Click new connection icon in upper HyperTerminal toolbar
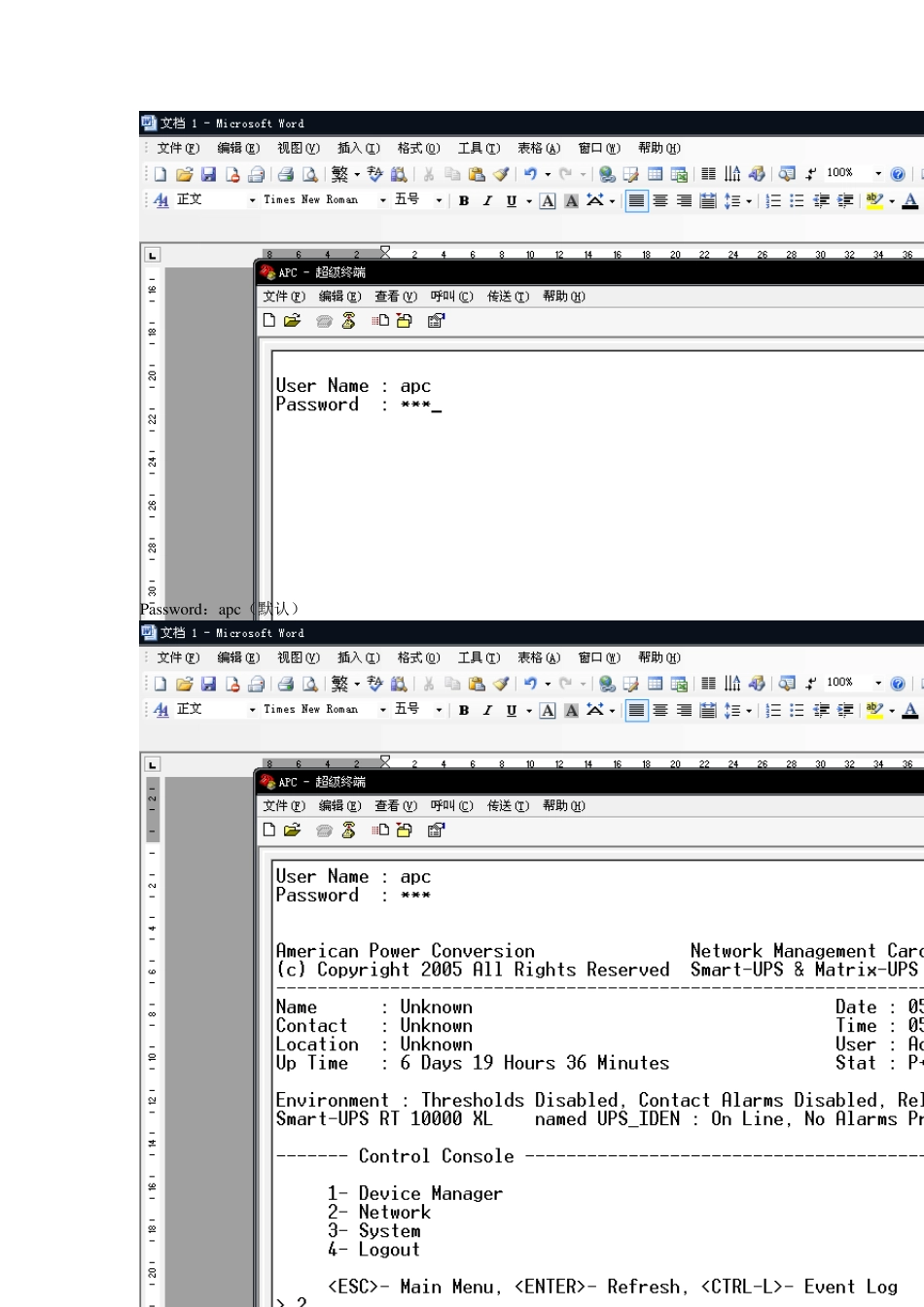924x1307 pixels. coord(269,320)
